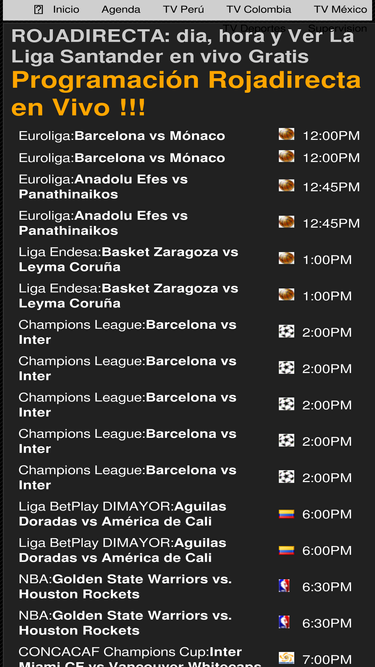The height and width of the screenshot is (667, 375).
Task: Click the ROJADIRECTA Liga Santander headline
Action: 183,46
